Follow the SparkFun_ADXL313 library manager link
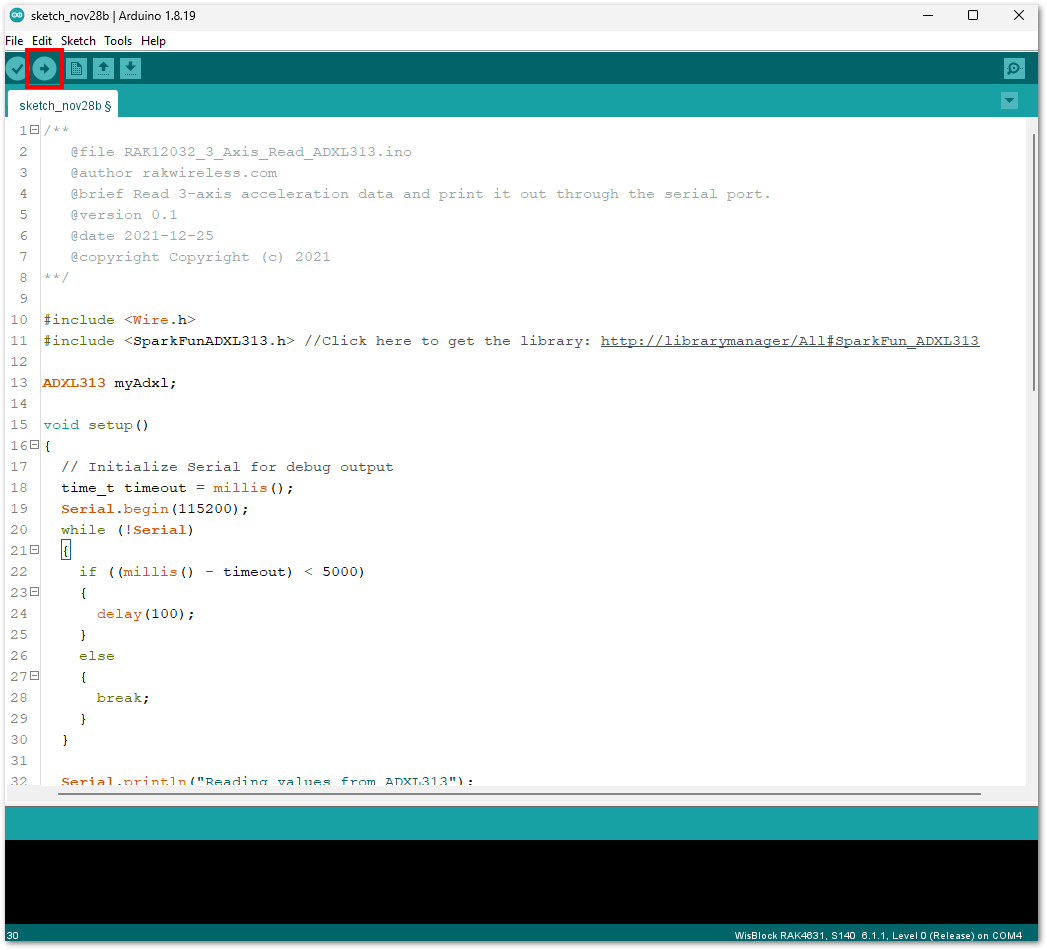 [789, 341]
